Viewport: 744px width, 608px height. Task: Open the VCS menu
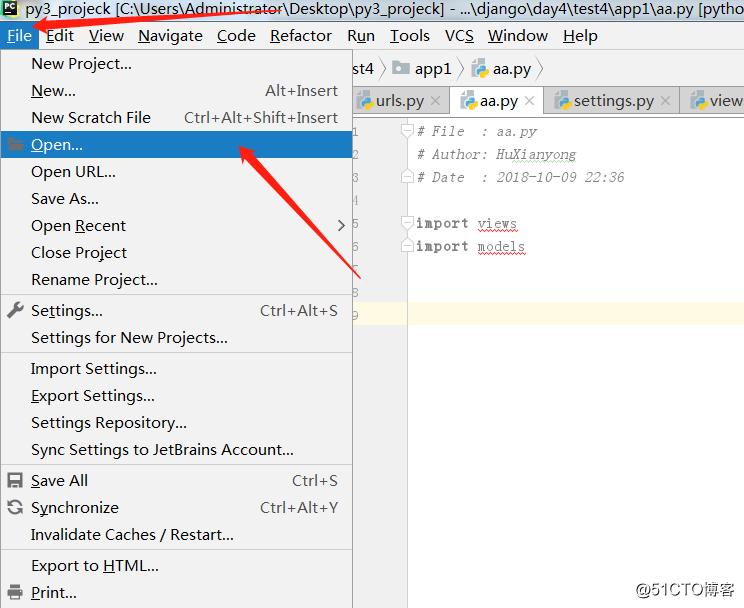coord(459,36)
